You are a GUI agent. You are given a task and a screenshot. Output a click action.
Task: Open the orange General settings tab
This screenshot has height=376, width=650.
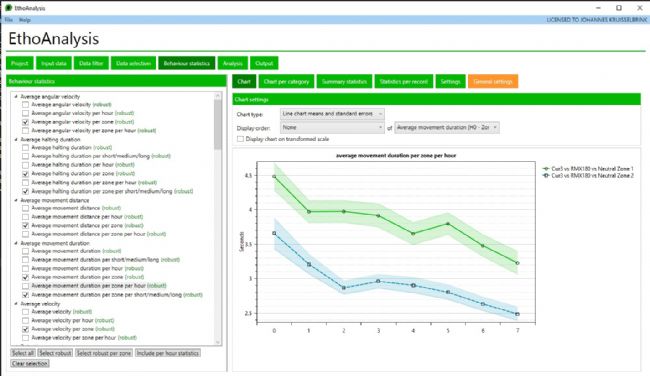pyautogui.click(x=493, y=82)
